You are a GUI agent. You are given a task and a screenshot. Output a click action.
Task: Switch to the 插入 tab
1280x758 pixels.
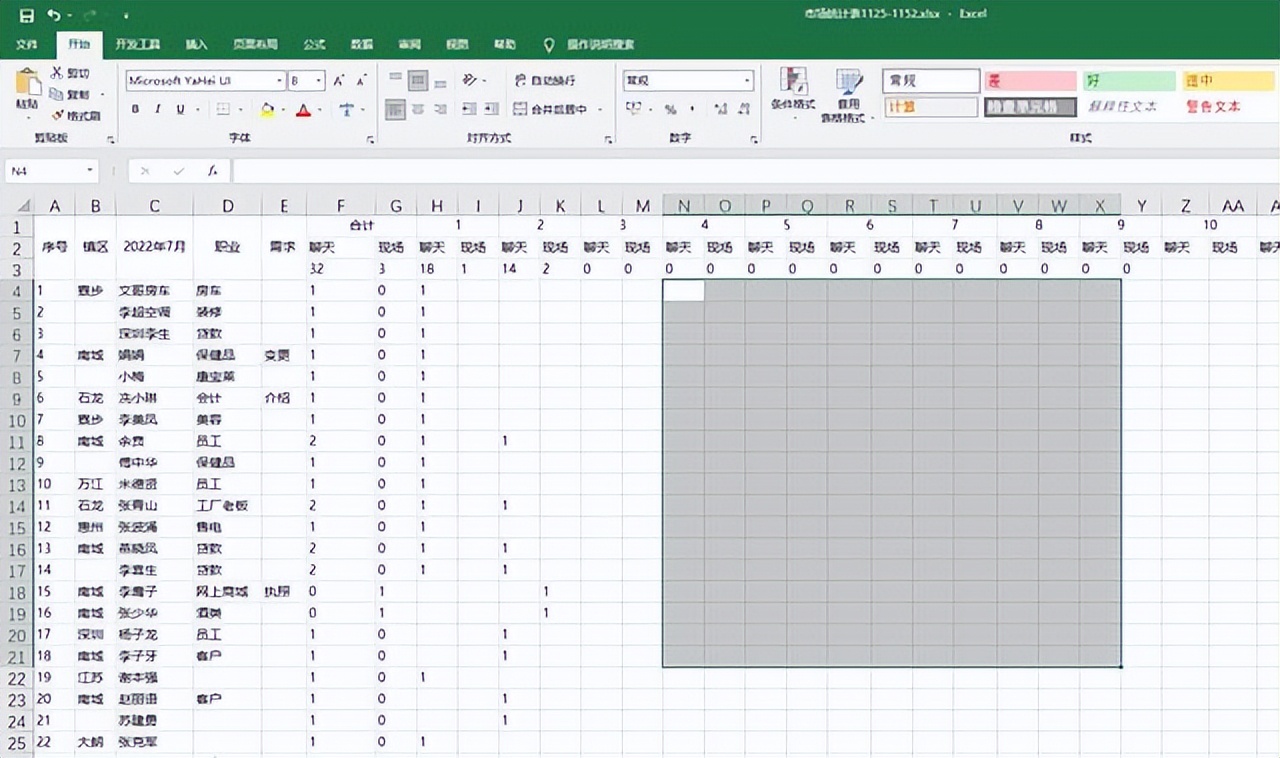(x=197, y=45)
